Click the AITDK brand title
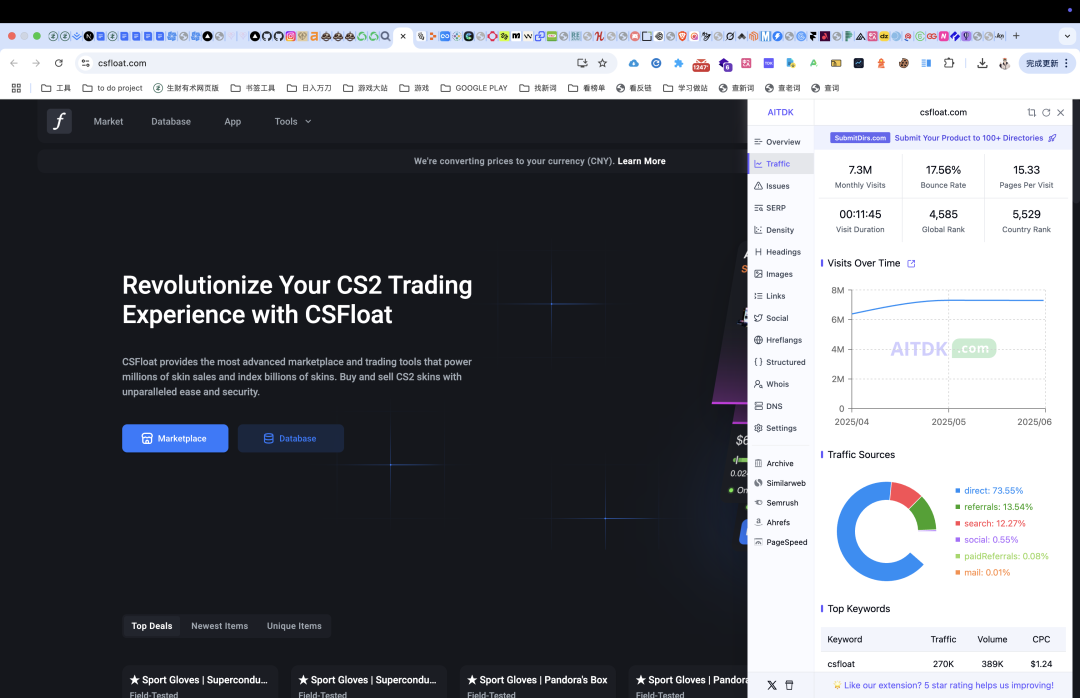 (780, 112)
